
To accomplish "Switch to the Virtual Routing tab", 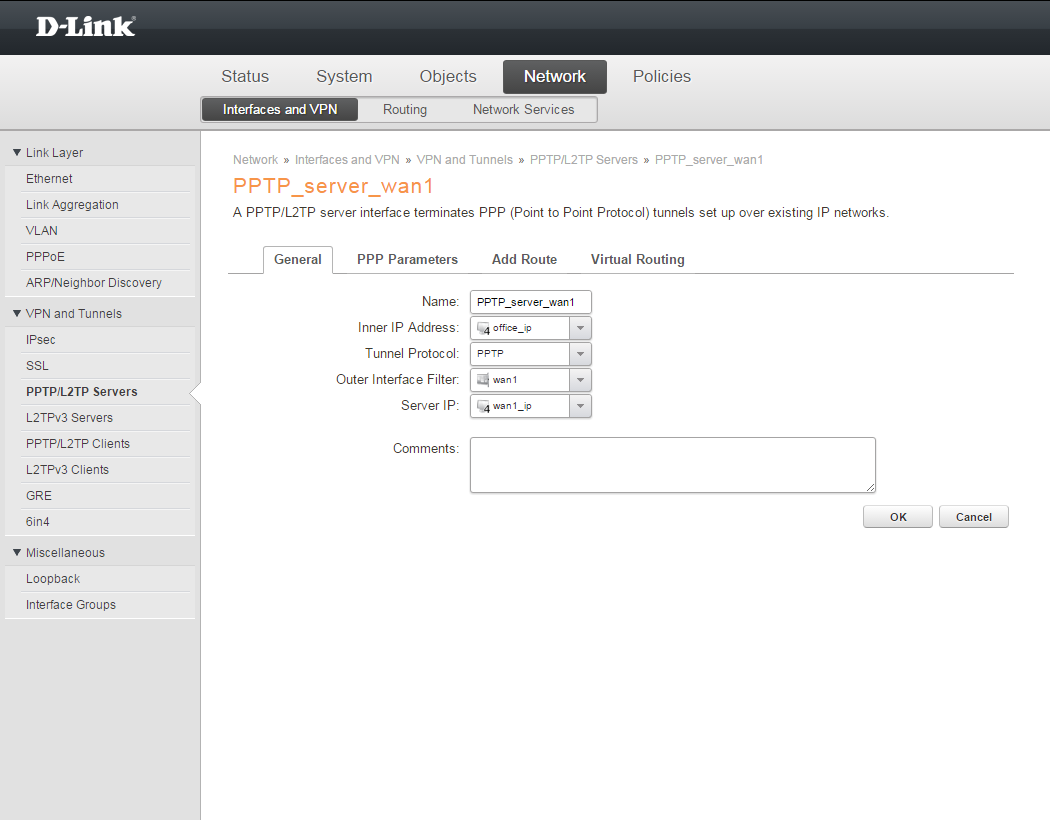I will (x=637, y=260).
